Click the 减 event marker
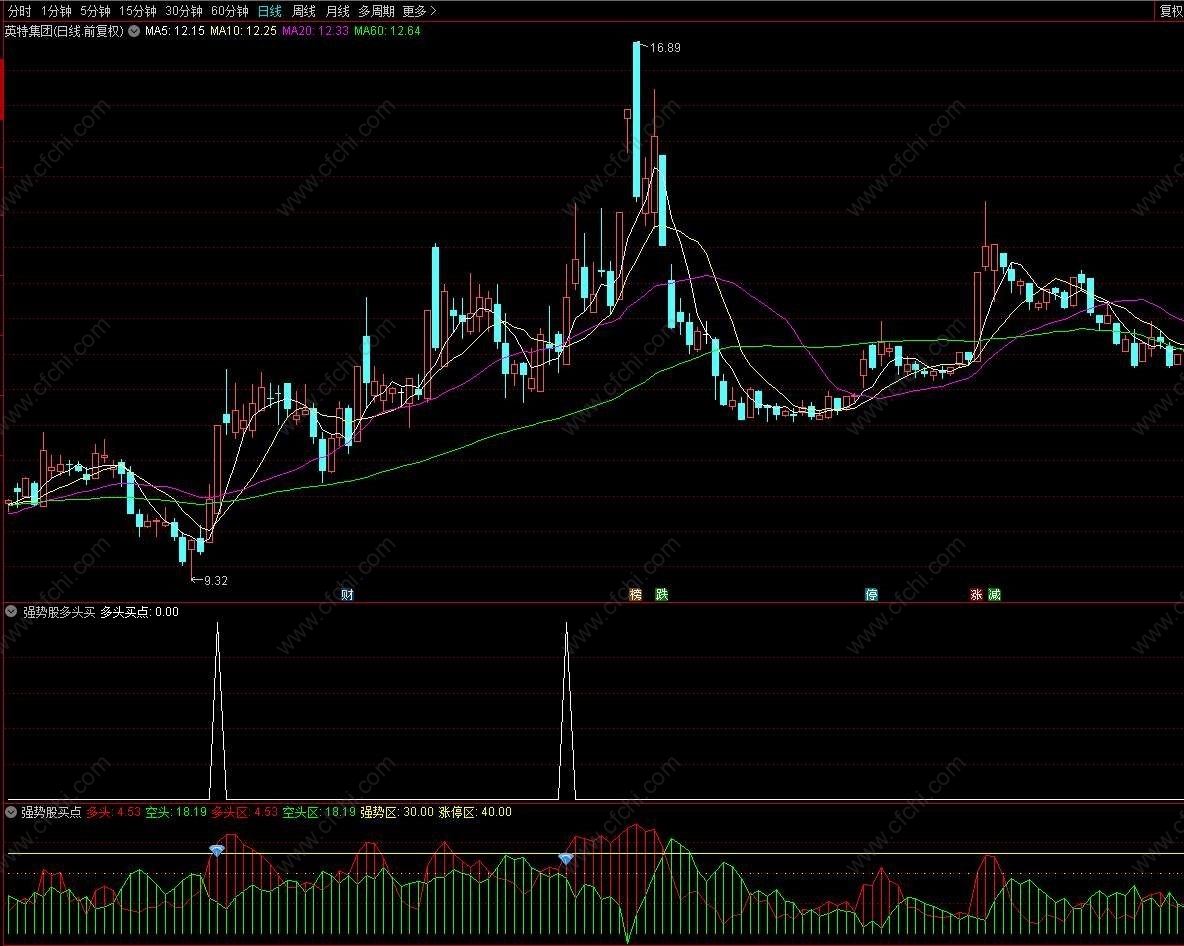The height and width of the screenshot is (946, 1184). 994,594
